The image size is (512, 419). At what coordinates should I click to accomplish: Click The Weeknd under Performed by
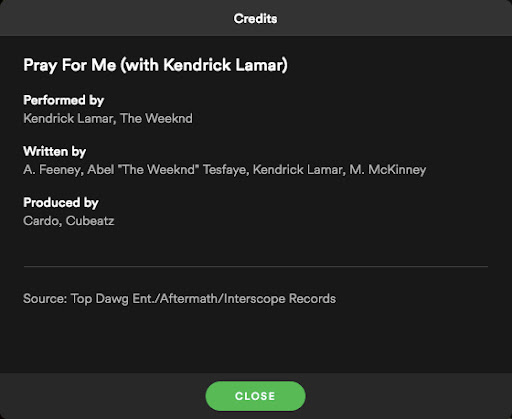pos(156,118)
